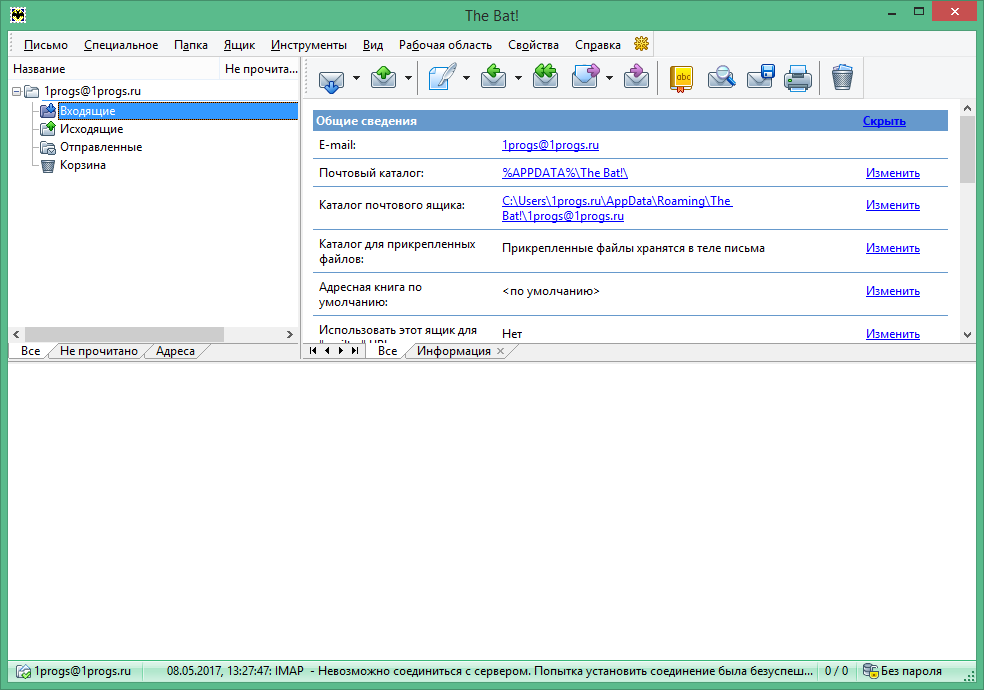Click the Reply to all icon
This screenshot has width=984, height=690.
[545, 78]
